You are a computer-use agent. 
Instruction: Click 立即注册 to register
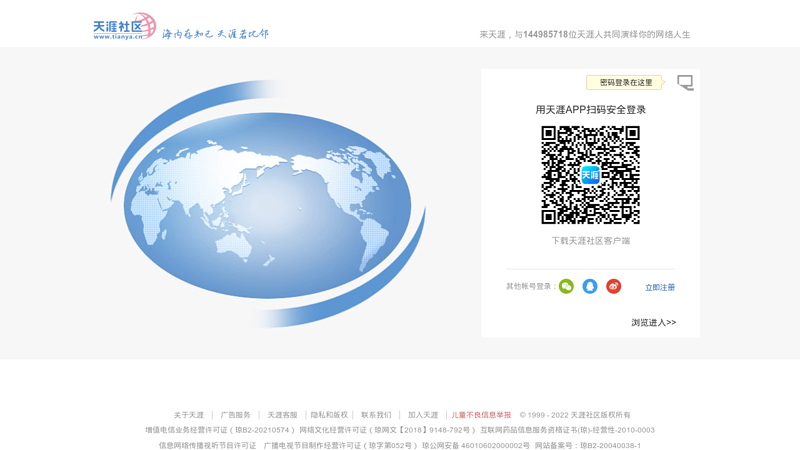point(660,287)
